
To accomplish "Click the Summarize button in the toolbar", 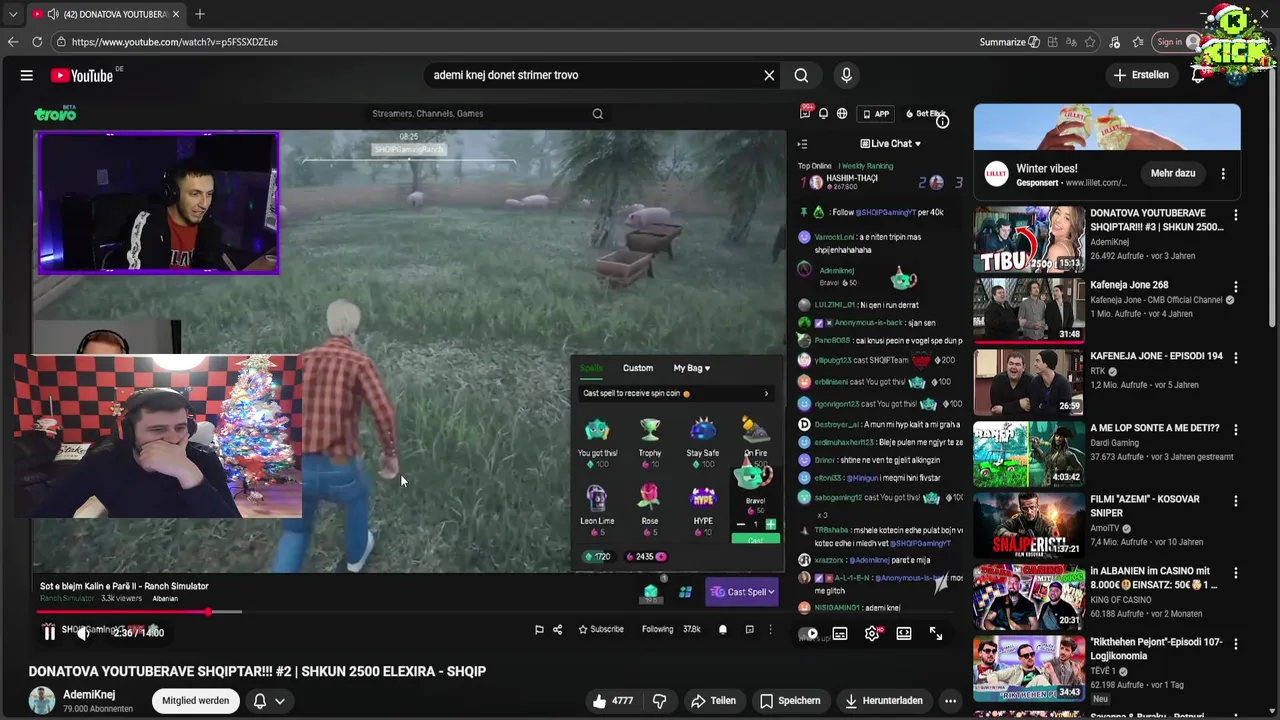I will [1010, 42].
